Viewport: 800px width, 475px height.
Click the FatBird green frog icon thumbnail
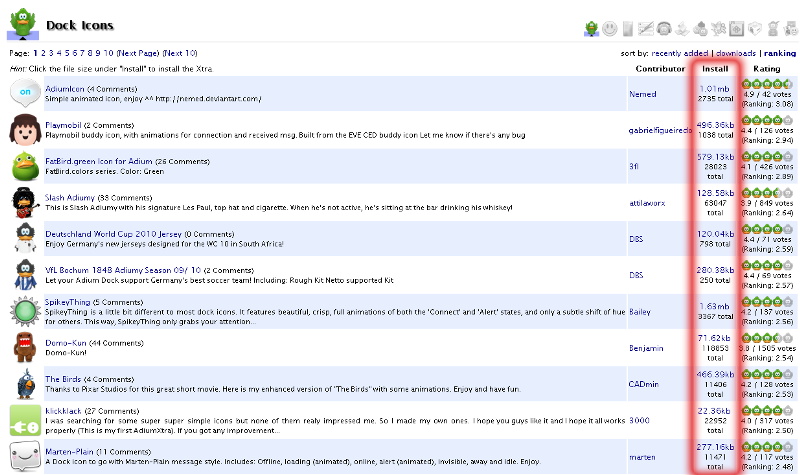click(24, 165)
